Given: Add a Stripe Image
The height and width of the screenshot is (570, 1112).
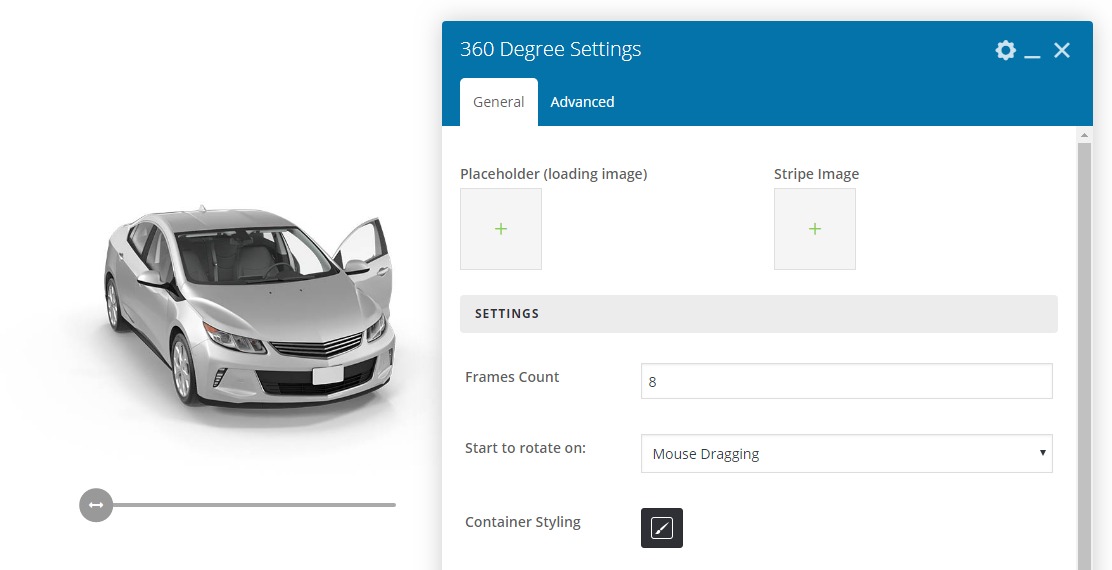Looking at the screenshot, I should [x=815, y=229].
